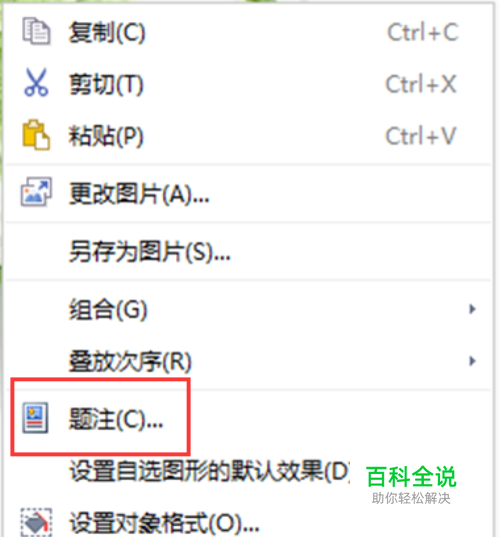Open 更改图片(A)... option
The height and width of the screenshot is (537, 500).
click(x=248, y=193)
